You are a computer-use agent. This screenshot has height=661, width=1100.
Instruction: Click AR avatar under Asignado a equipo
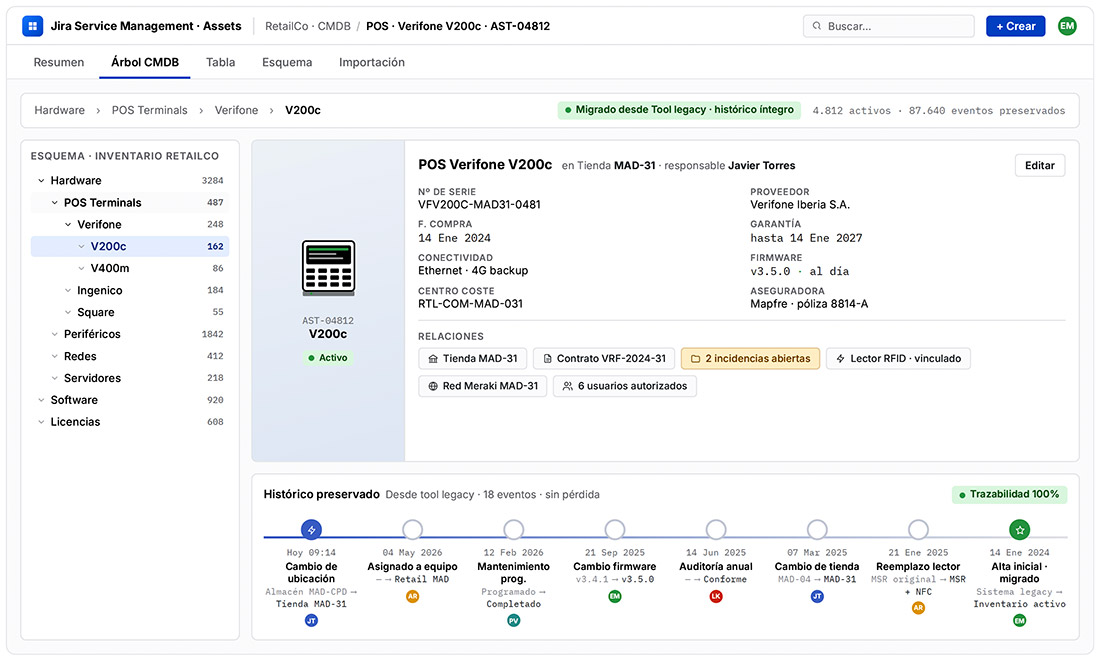pyautogui.click(x=412, y=596)
